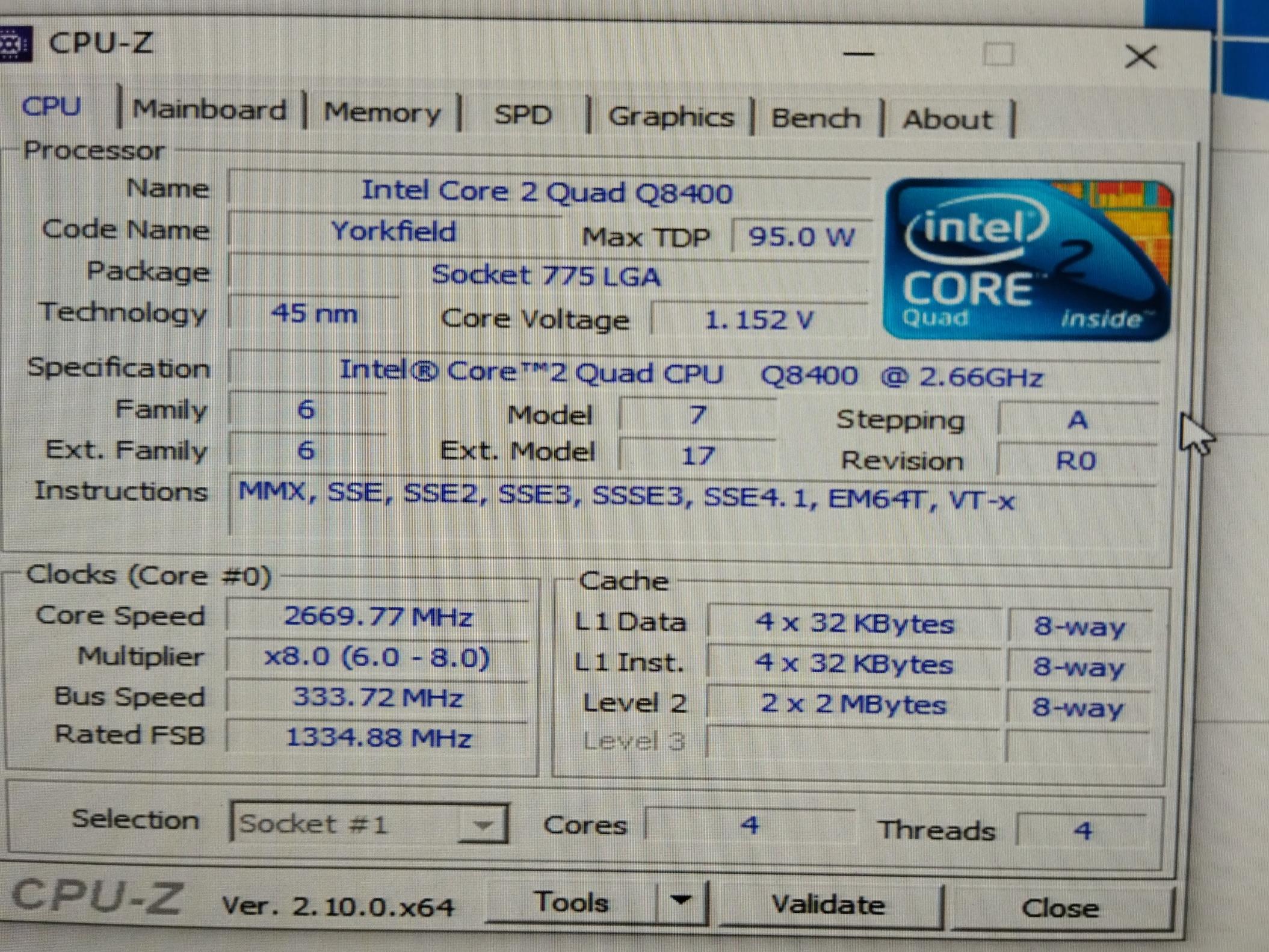The height and width of the screenshot is (952, 1269).
Task: Click the Stepping value A
Action: tap(1077, 419)
